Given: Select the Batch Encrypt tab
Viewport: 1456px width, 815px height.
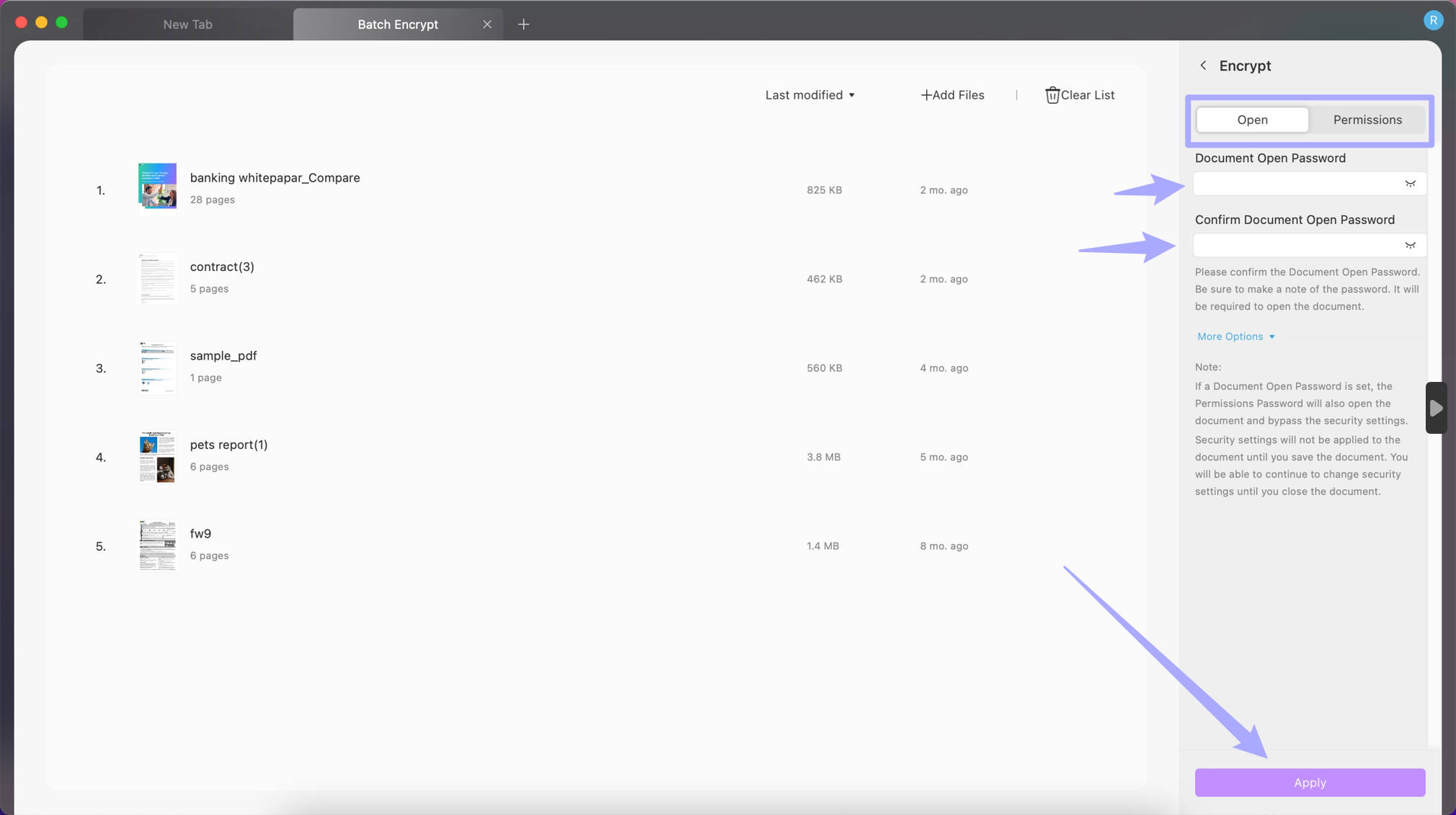Looking at the screenshot, I should point(398,25).
